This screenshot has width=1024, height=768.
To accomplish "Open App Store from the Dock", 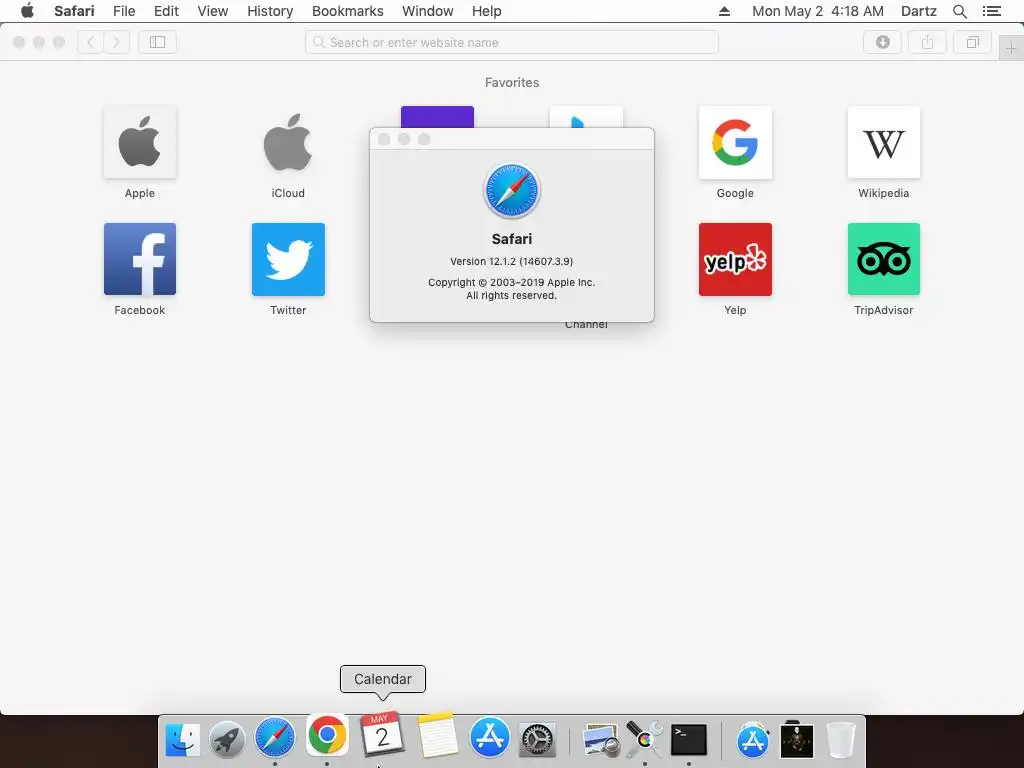I will pyautogui.click(x=490, y=738).
